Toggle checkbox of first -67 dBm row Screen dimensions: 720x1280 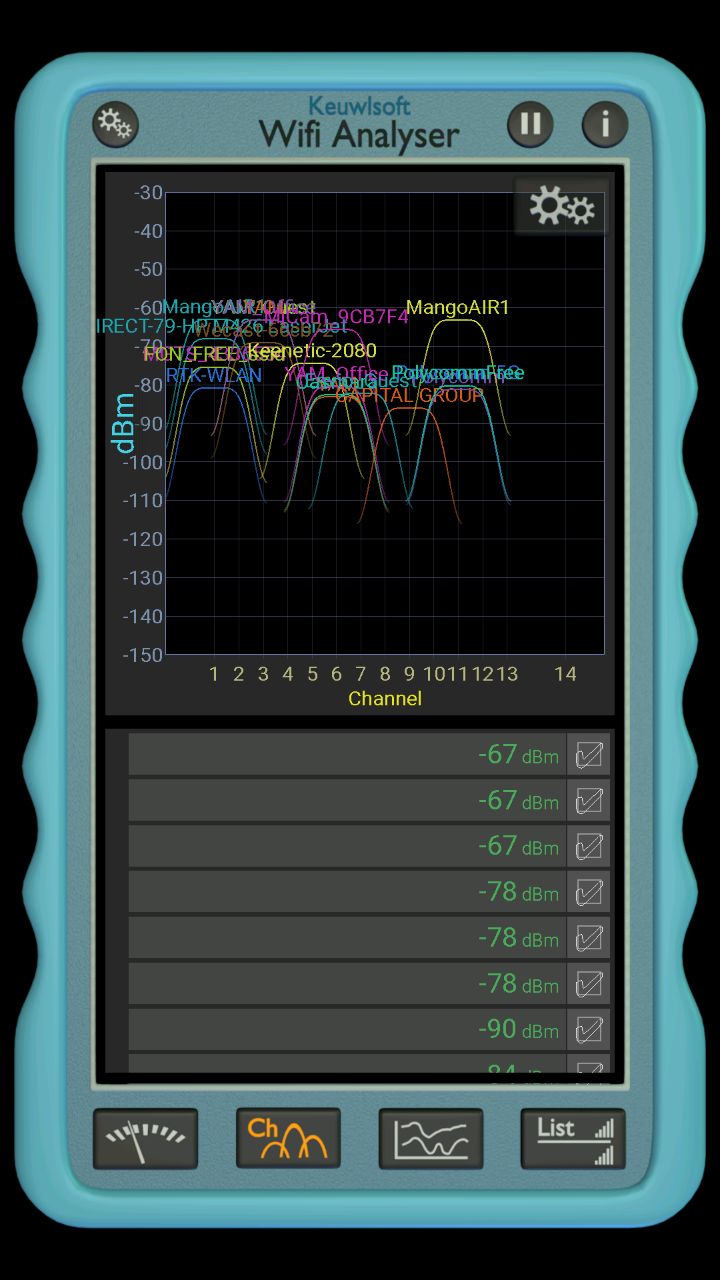589,755
